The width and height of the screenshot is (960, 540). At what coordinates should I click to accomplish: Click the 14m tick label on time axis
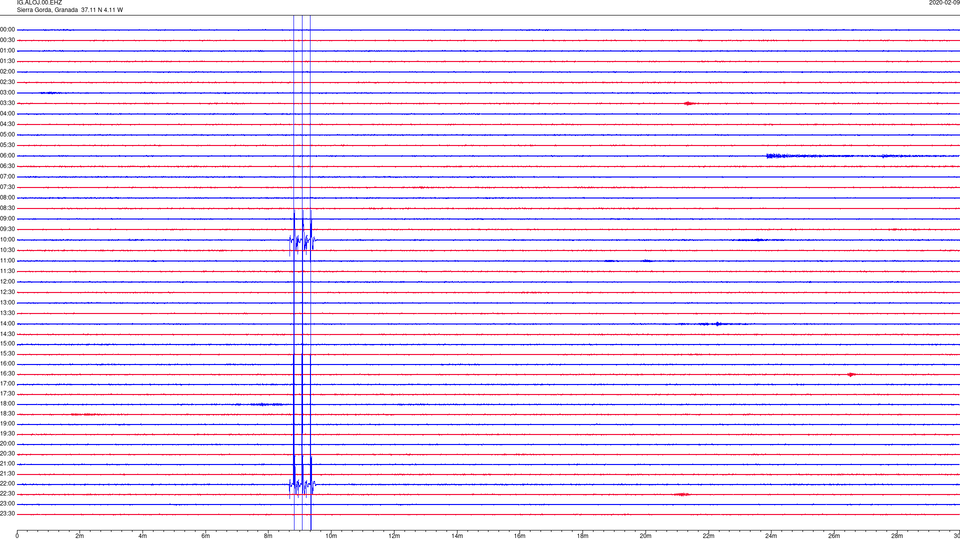(457, 536)
